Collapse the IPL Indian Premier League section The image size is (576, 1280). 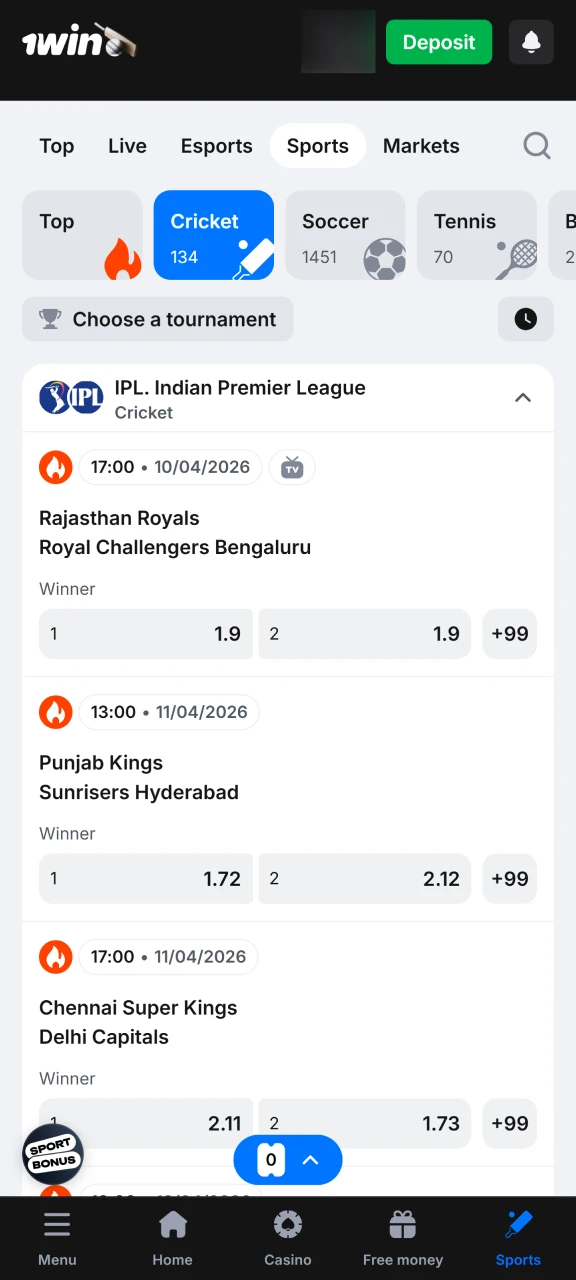[x=522, y=397]
